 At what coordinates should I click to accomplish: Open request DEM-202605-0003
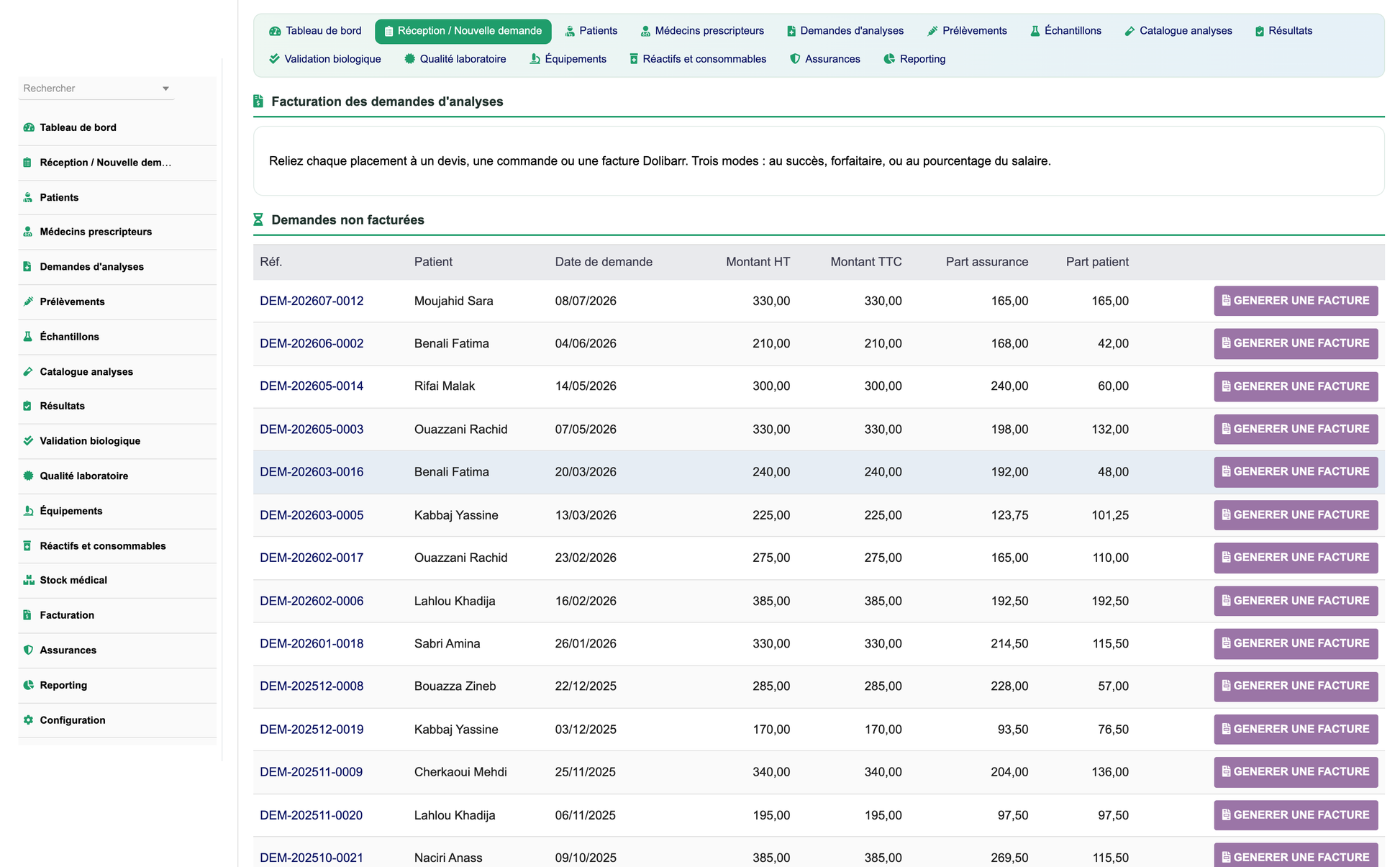coord(312,430)
